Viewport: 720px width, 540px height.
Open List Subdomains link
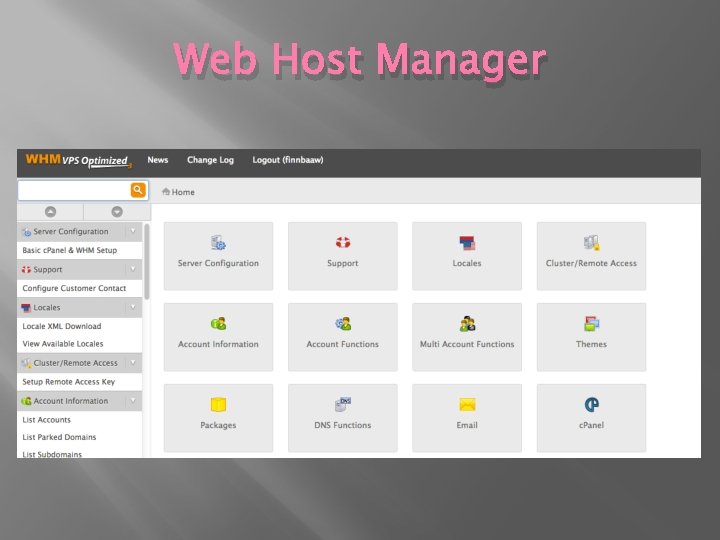click(52, 454)
